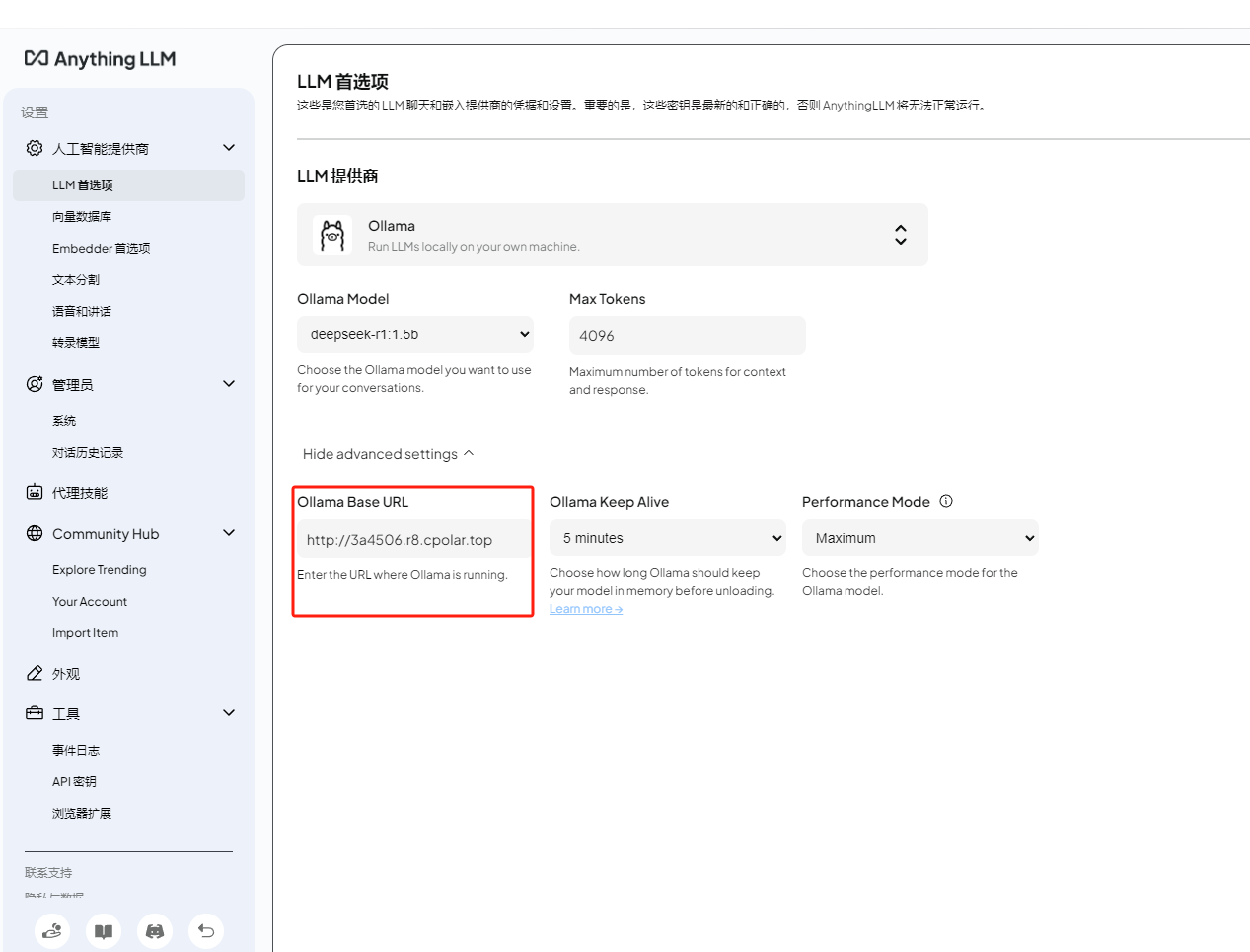The height and width of the screenshot is (952, 1250).
Task: Click the toolbox icon beside 工具
Action: coord(35,713)
